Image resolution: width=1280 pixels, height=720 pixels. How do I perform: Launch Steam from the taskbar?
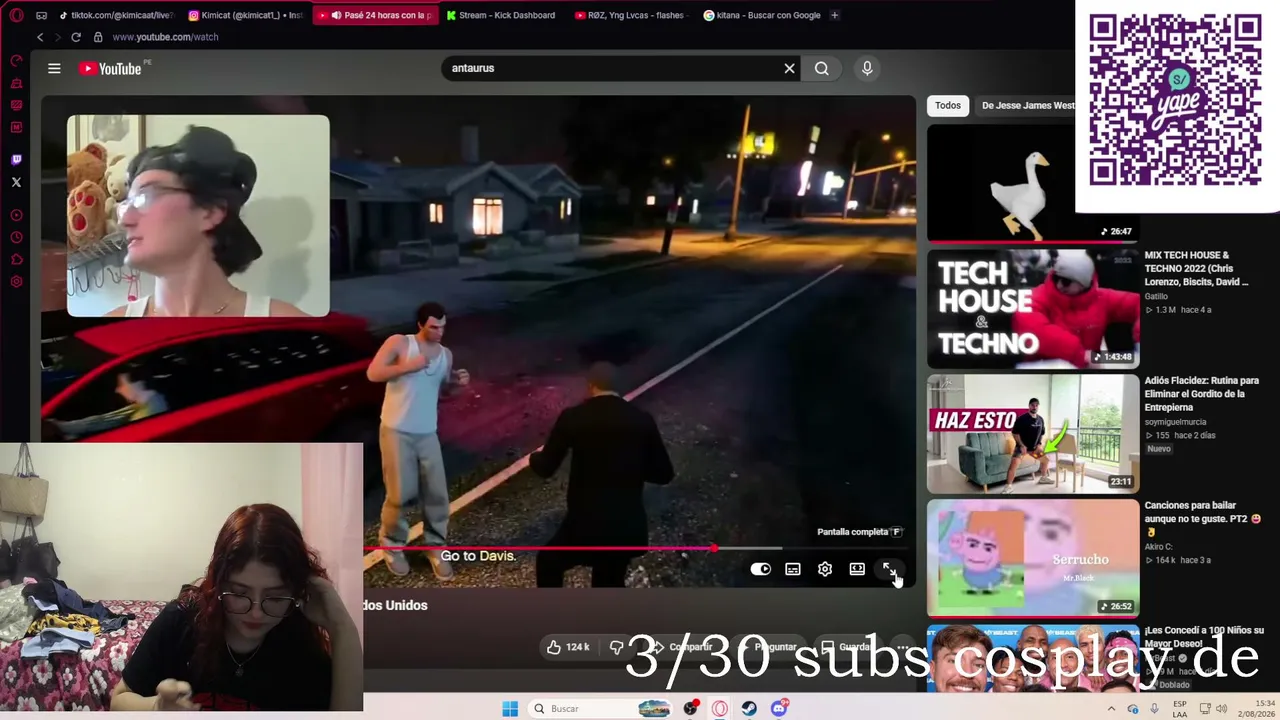pyautogui.click(x=749, y=709)
